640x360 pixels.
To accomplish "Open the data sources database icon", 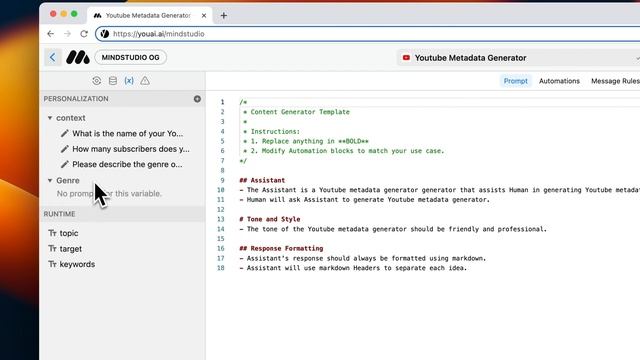I will (x=113, y=81).
